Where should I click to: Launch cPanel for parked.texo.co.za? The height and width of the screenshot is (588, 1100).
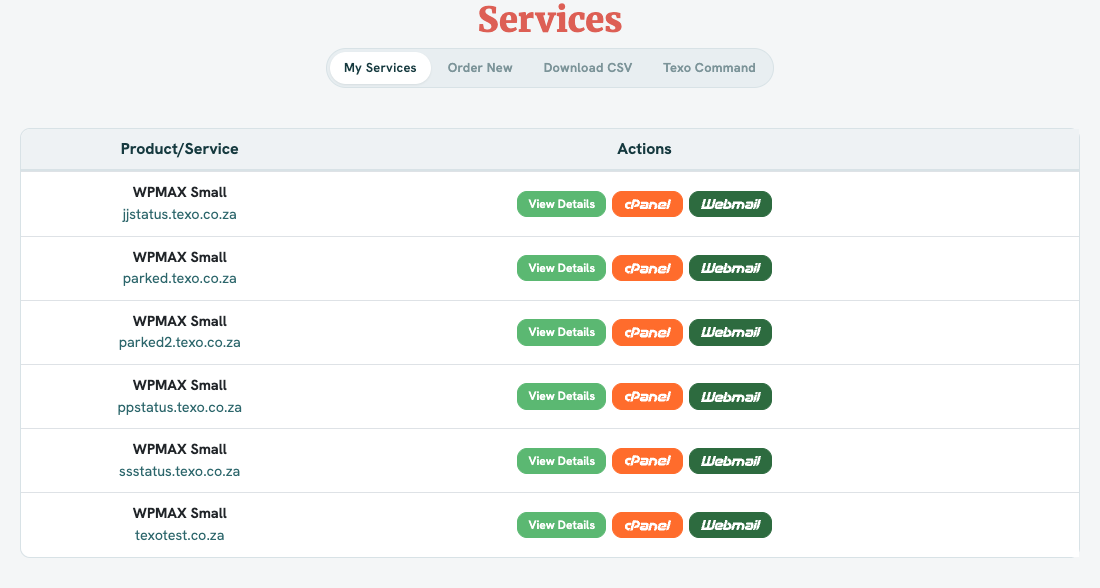pos(648,268)
